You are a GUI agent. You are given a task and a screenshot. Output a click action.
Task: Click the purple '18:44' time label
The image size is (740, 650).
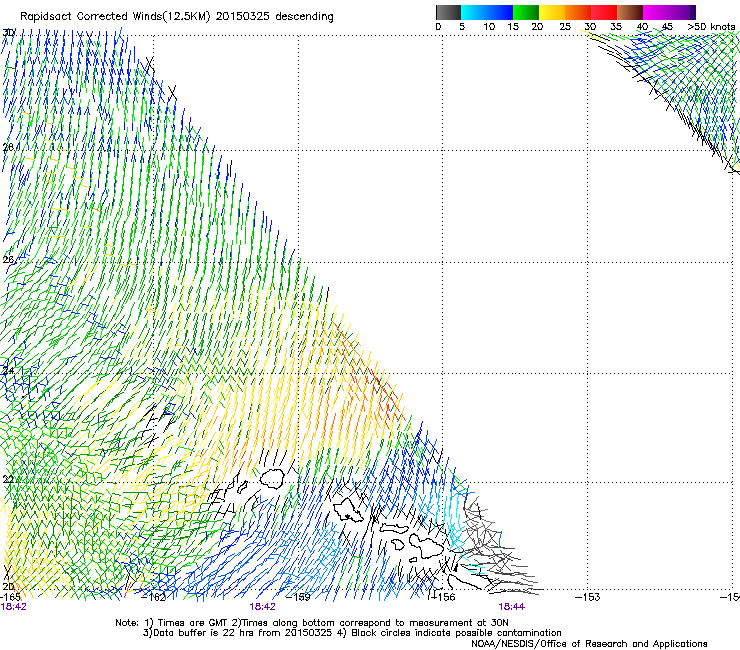pyautogui.click(x=512, y=607)
